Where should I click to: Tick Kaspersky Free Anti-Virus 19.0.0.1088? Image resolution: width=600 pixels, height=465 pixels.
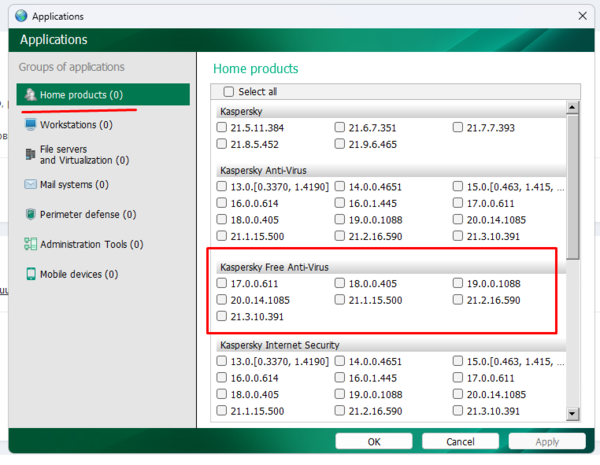tap(458, 283)
